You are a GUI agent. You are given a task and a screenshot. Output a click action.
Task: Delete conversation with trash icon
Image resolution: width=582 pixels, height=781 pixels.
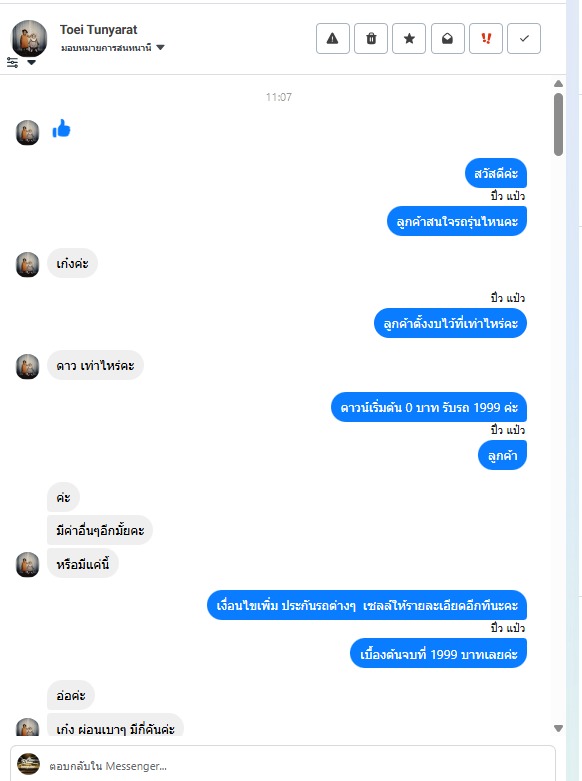tap(371, 38)
